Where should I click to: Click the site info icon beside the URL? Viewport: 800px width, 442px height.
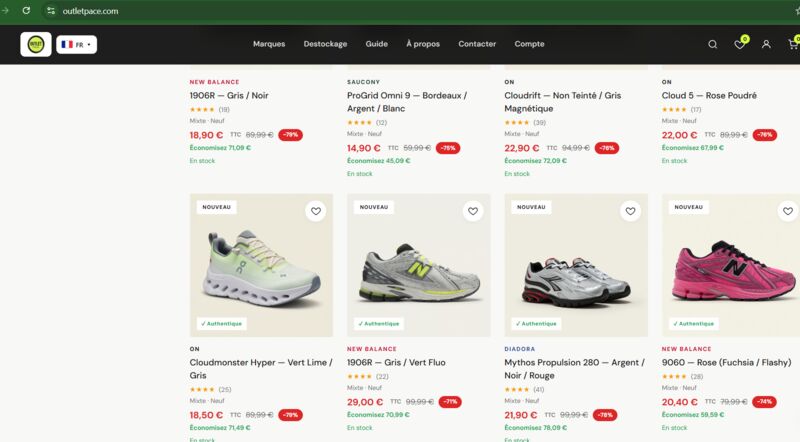pos(51,11)
